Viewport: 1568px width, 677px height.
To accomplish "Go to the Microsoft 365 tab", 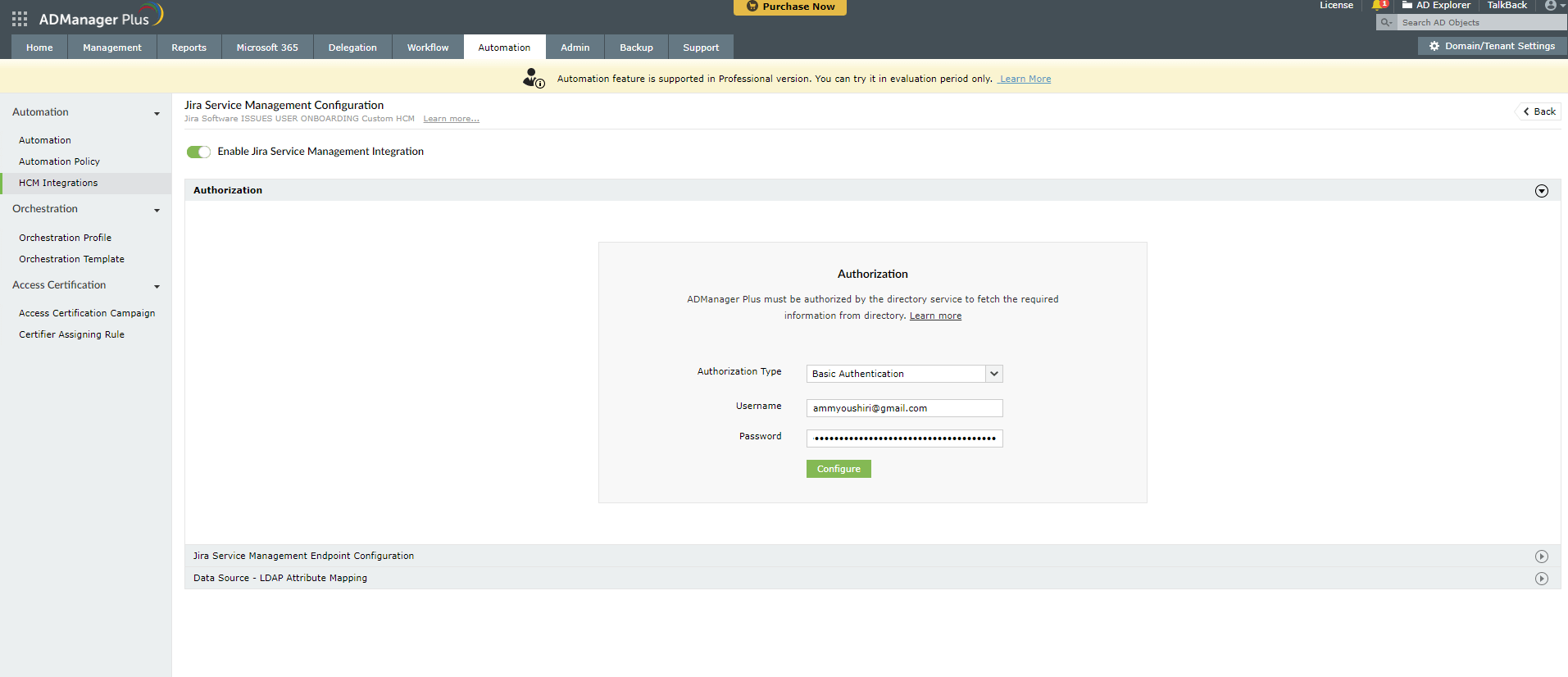I will pyautogui.click(x=267, y=48).
